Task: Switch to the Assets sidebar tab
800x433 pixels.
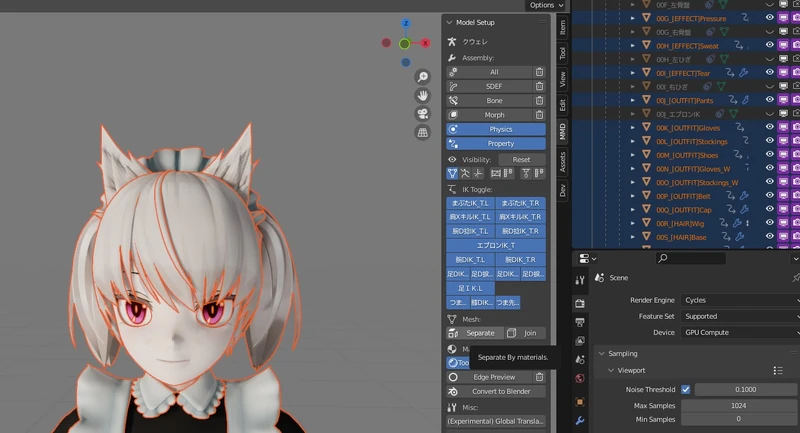Action: pyautogui.click(x=562, y=162)
